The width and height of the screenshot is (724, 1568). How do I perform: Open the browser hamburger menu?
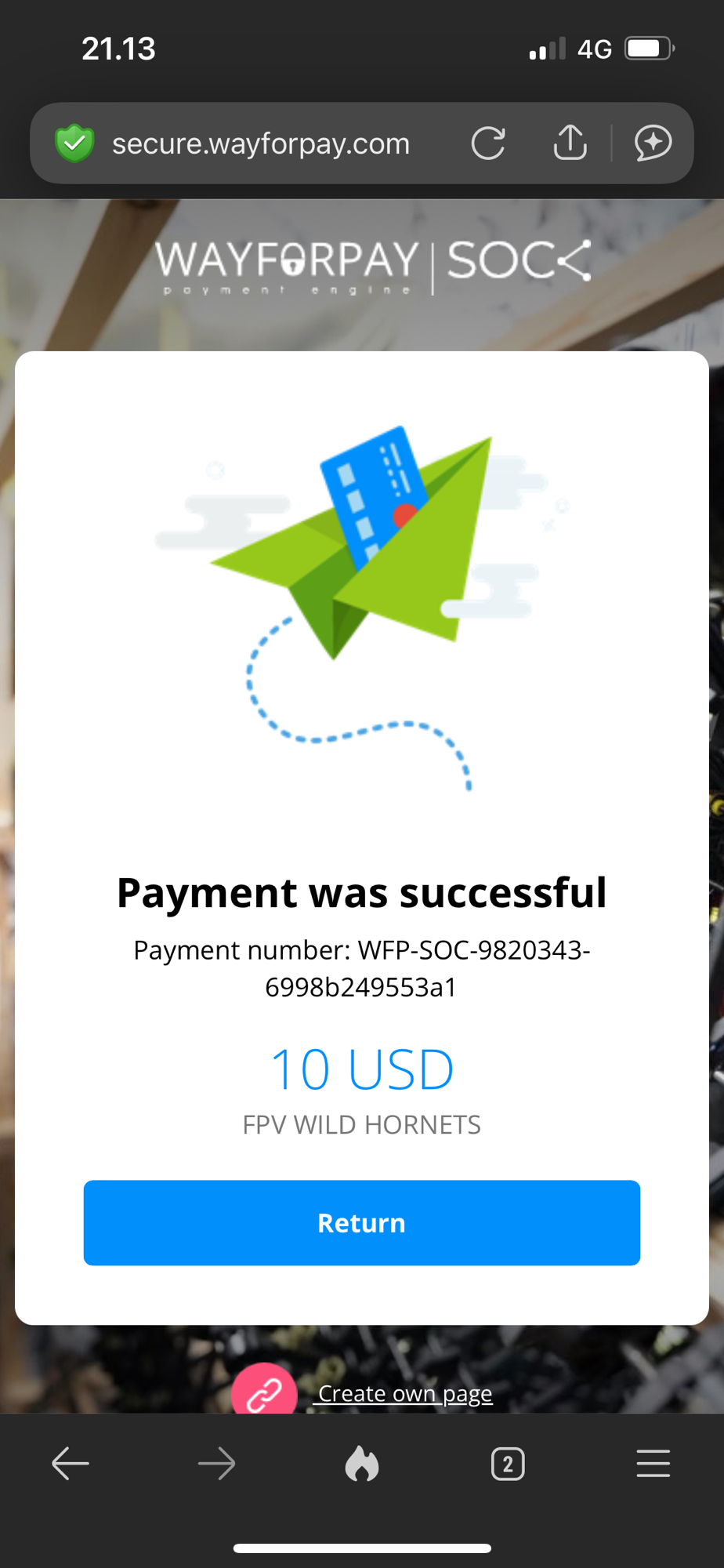[653, 1464]
